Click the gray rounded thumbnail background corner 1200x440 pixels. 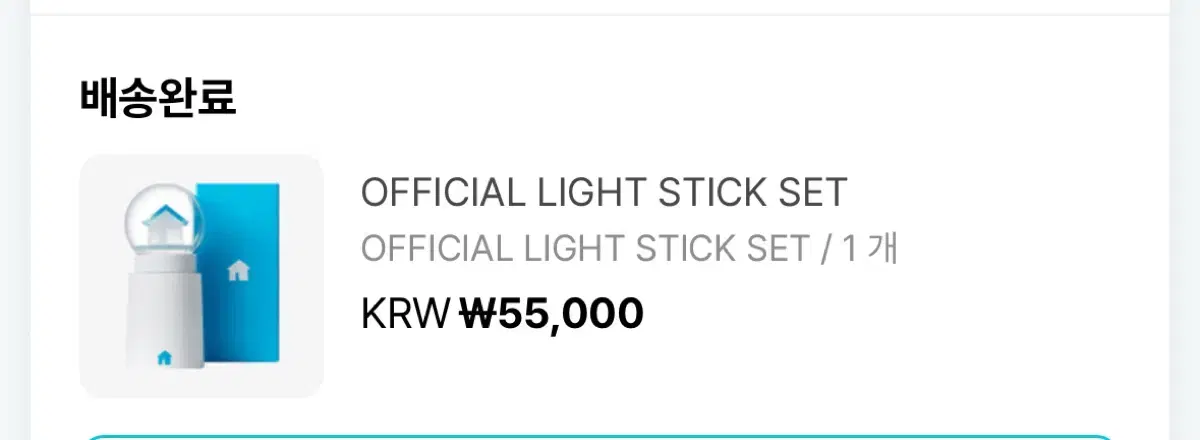coord(95,169)
